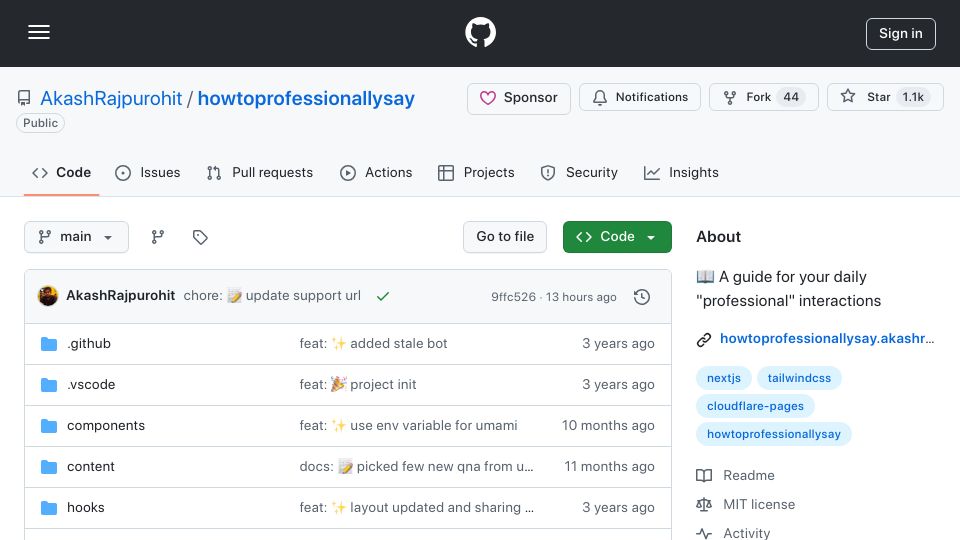960x540 pixels.
Task: Open 'use env variable for umami' commit
Action: pos(408,426)
